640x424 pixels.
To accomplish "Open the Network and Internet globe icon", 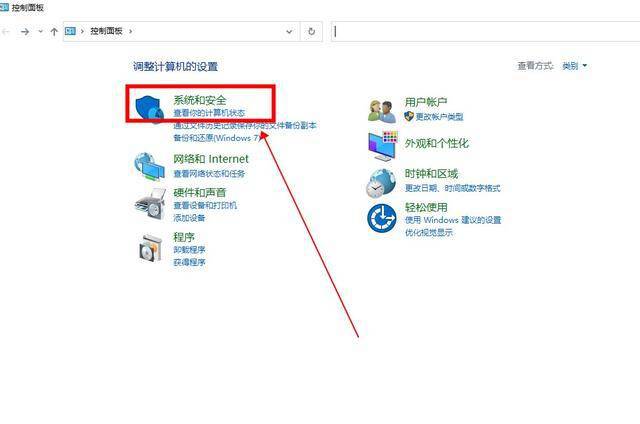I will pos(150,166).
